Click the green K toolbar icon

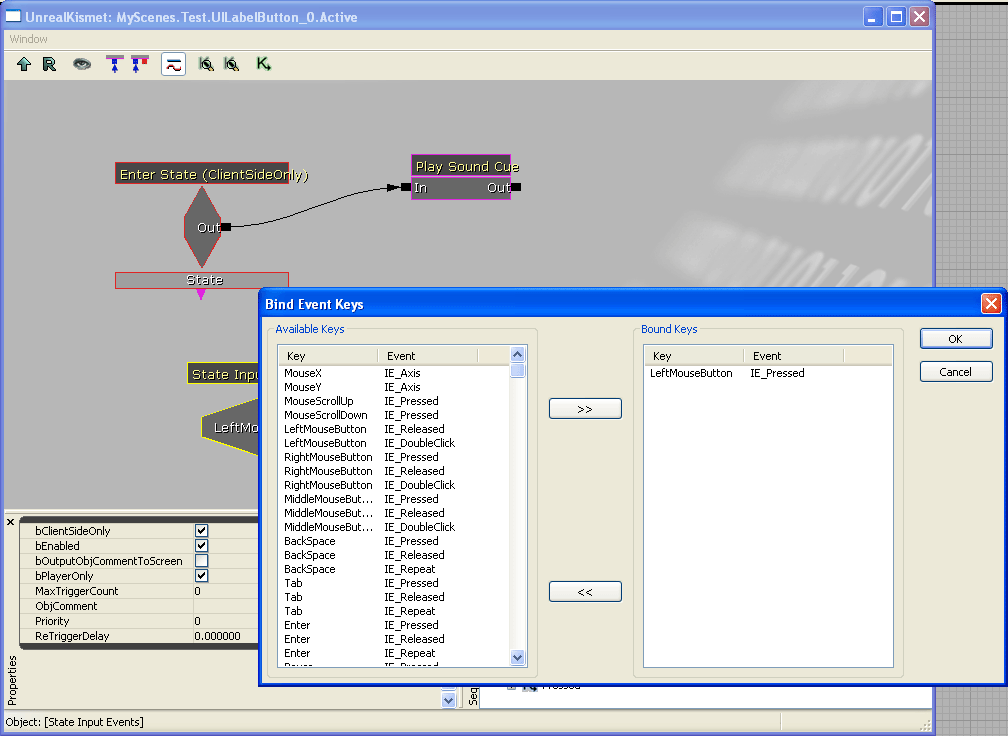click(x=262, y=64)
